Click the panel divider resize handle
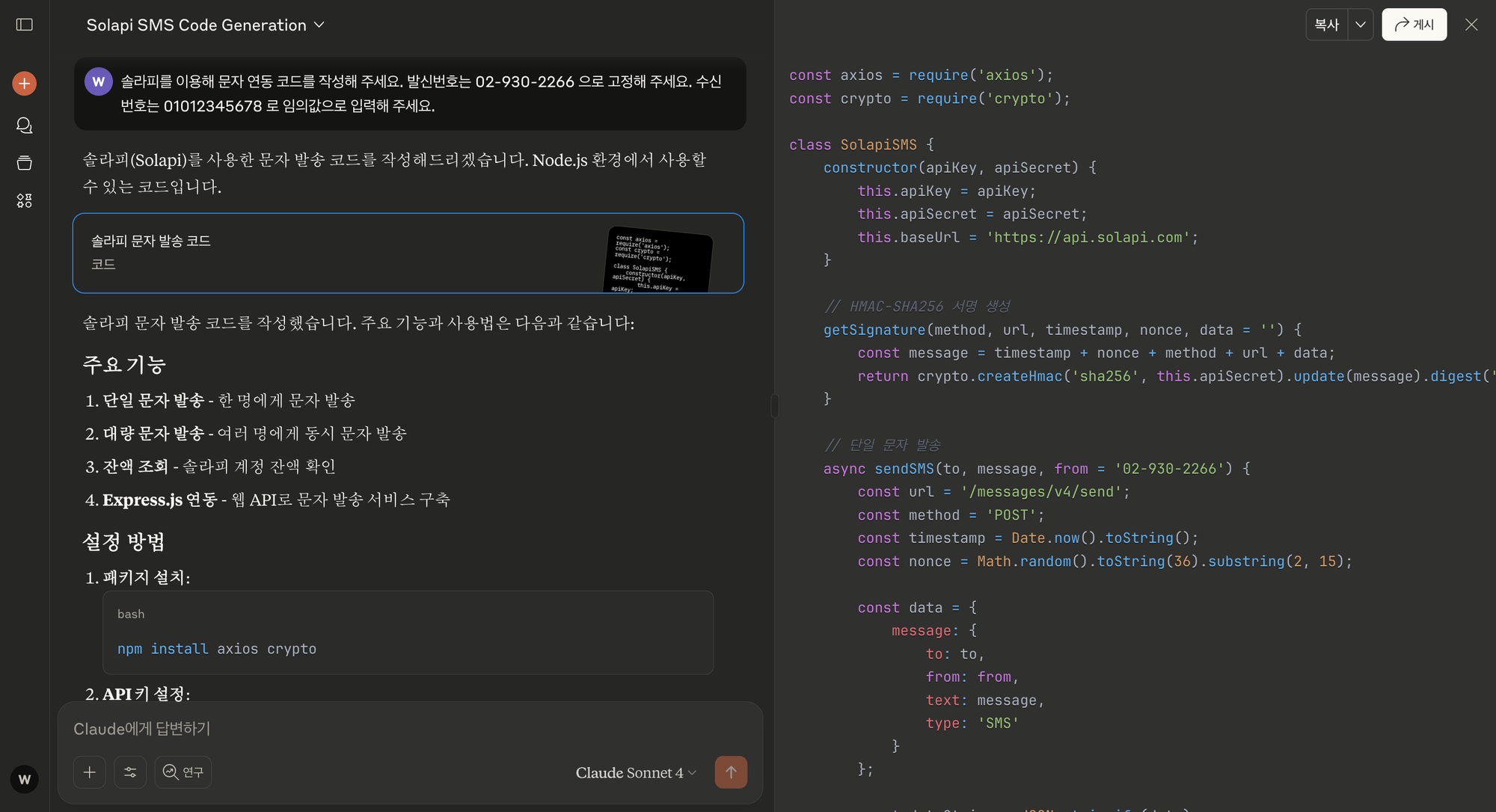The height and width of the screenshot is (812, 1496). pos(775,406)
